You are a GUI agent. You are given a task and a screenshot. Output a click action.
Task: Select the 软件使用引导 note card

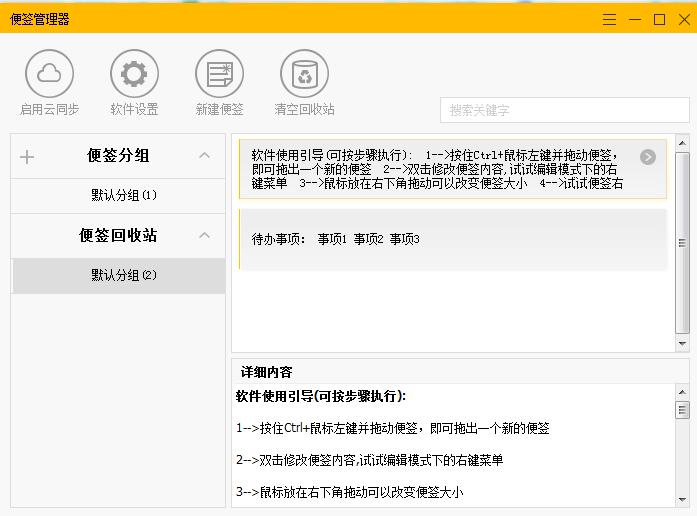pos(453,169)
